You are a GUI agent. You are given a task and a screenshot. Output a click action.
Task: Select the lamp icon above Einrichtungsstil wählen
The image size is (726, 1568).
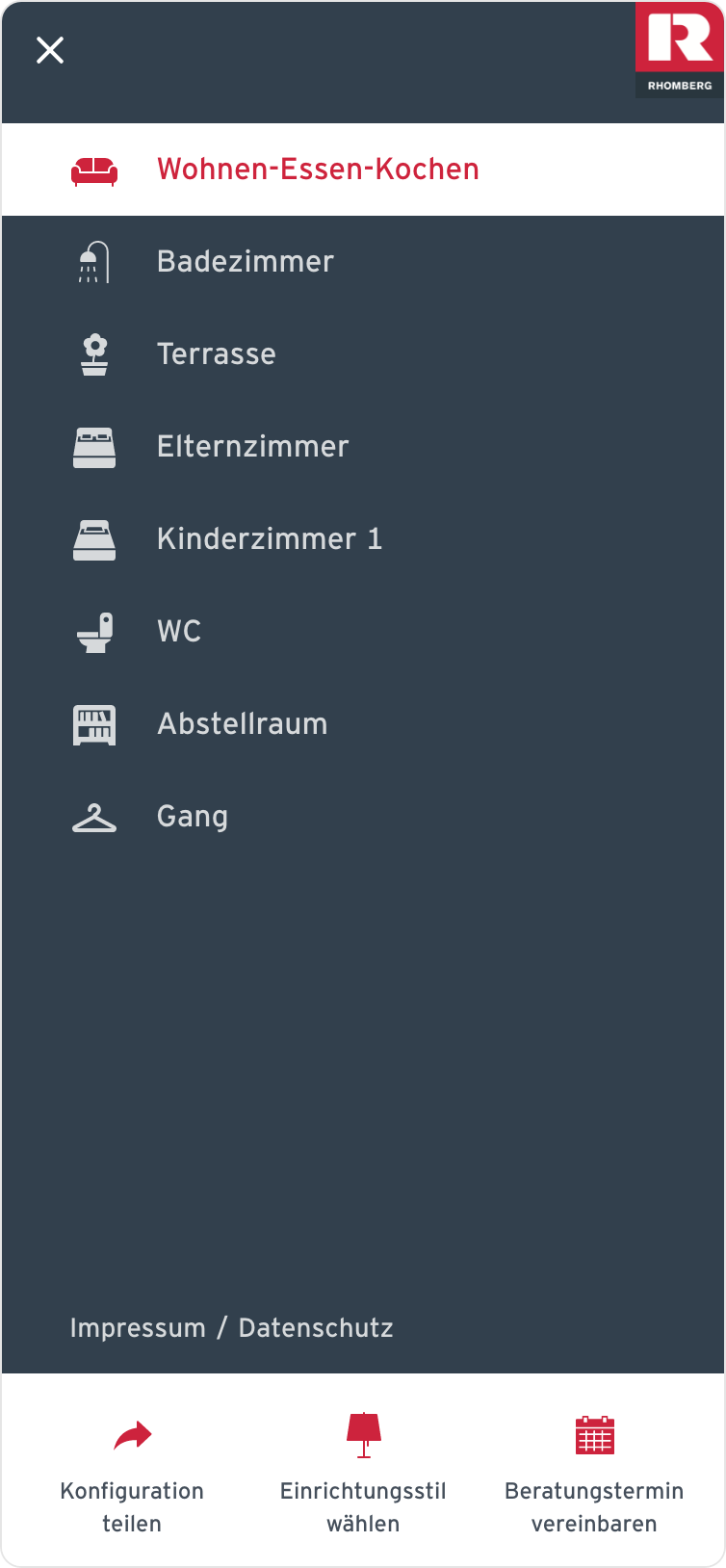(x=363, y=1435)
